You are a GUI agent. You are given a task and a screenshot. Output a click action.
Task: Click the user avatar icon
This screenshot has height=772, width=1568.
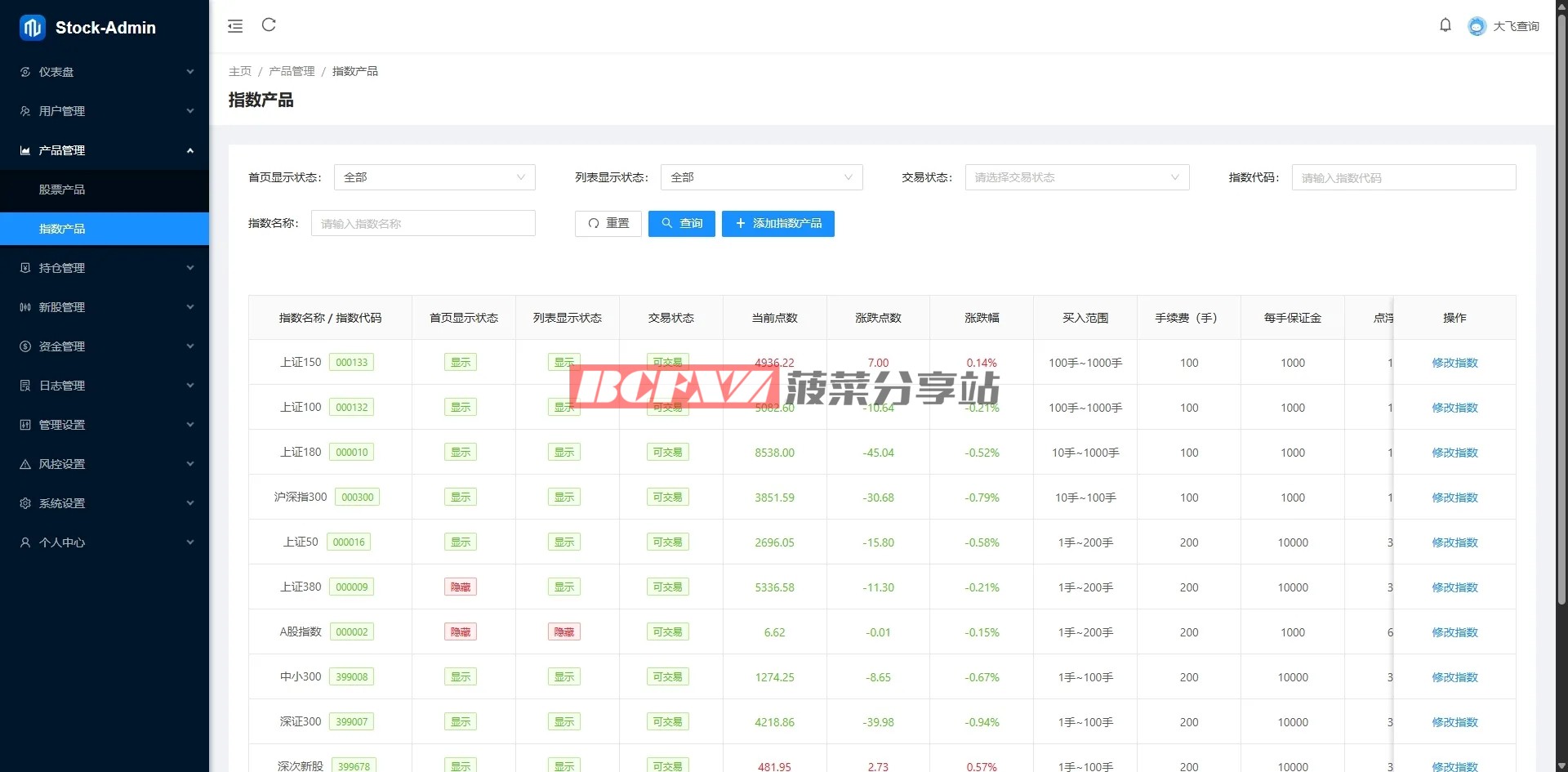[x=1477, y=26]
